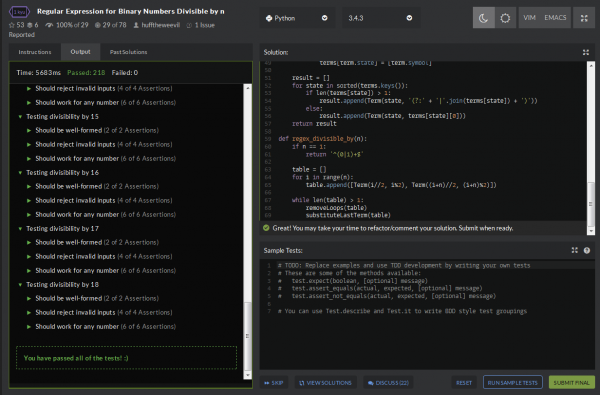Screen dimensions: 600x395
Task: Switch to dark theme with moon icon
Action: click(x=484, y=18)
